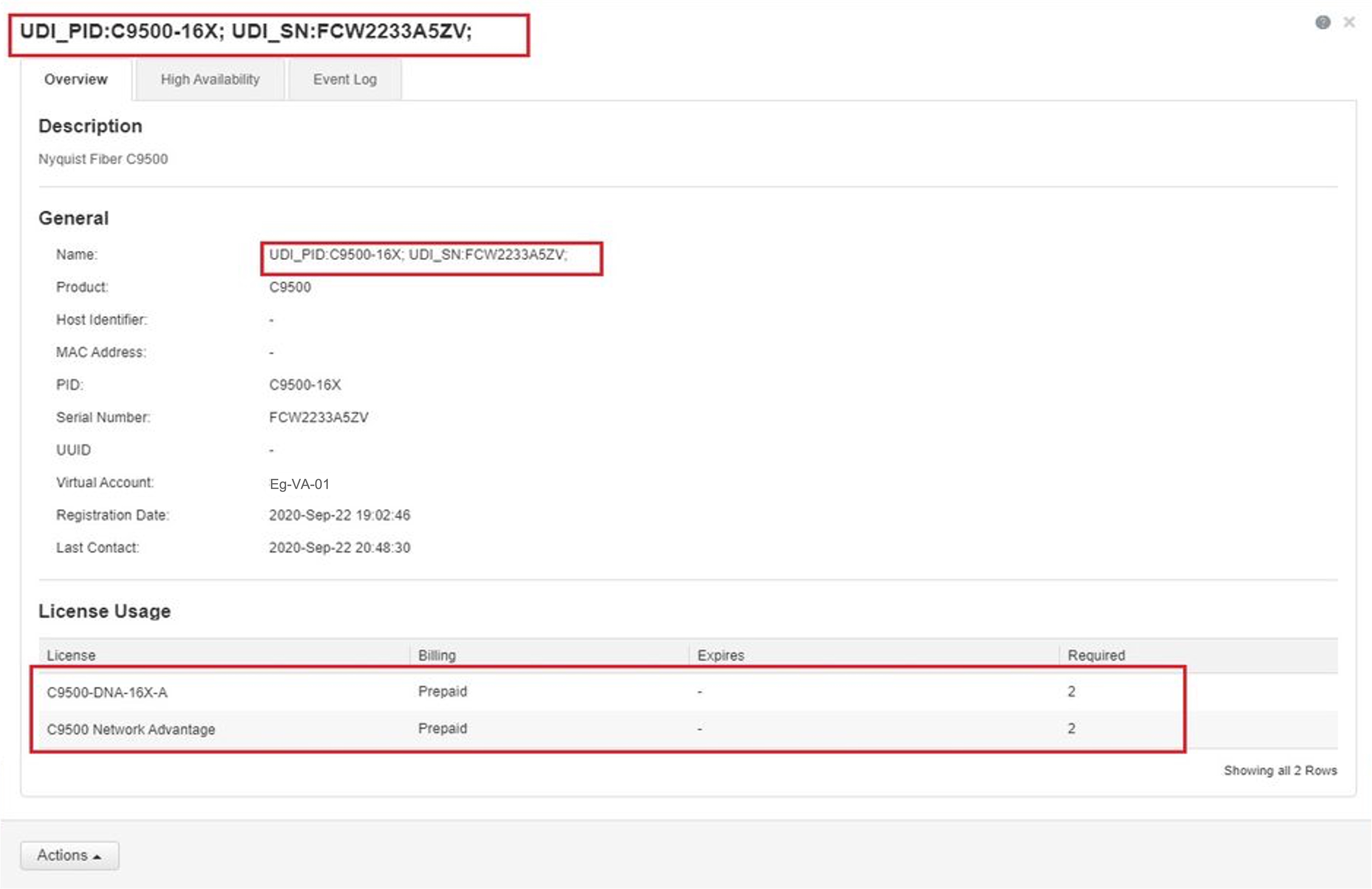Select the C9500-DNA-16X-A license row
1372x889 pixels.
pos(107,692)
